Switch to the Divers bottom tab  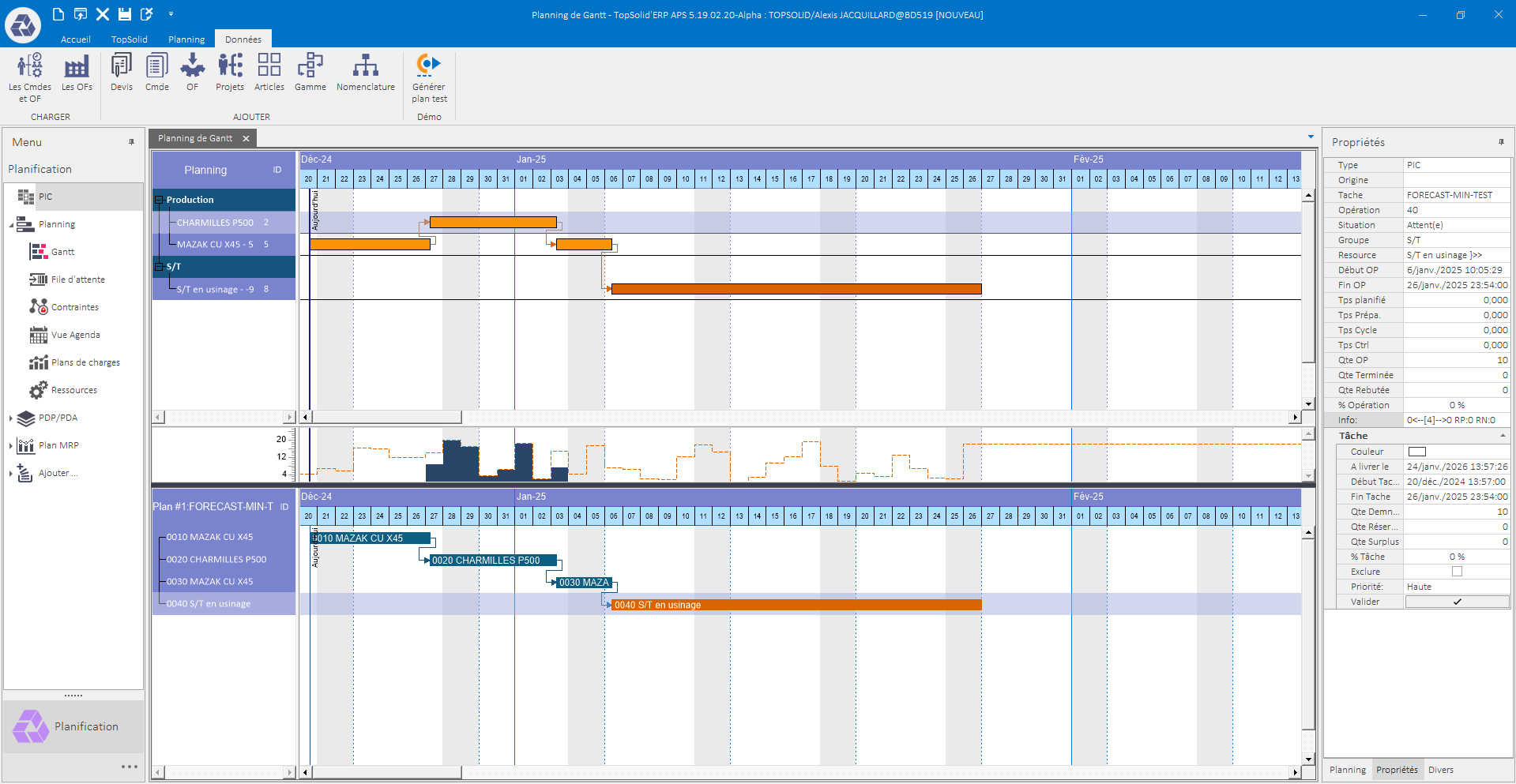point(1440,770)
